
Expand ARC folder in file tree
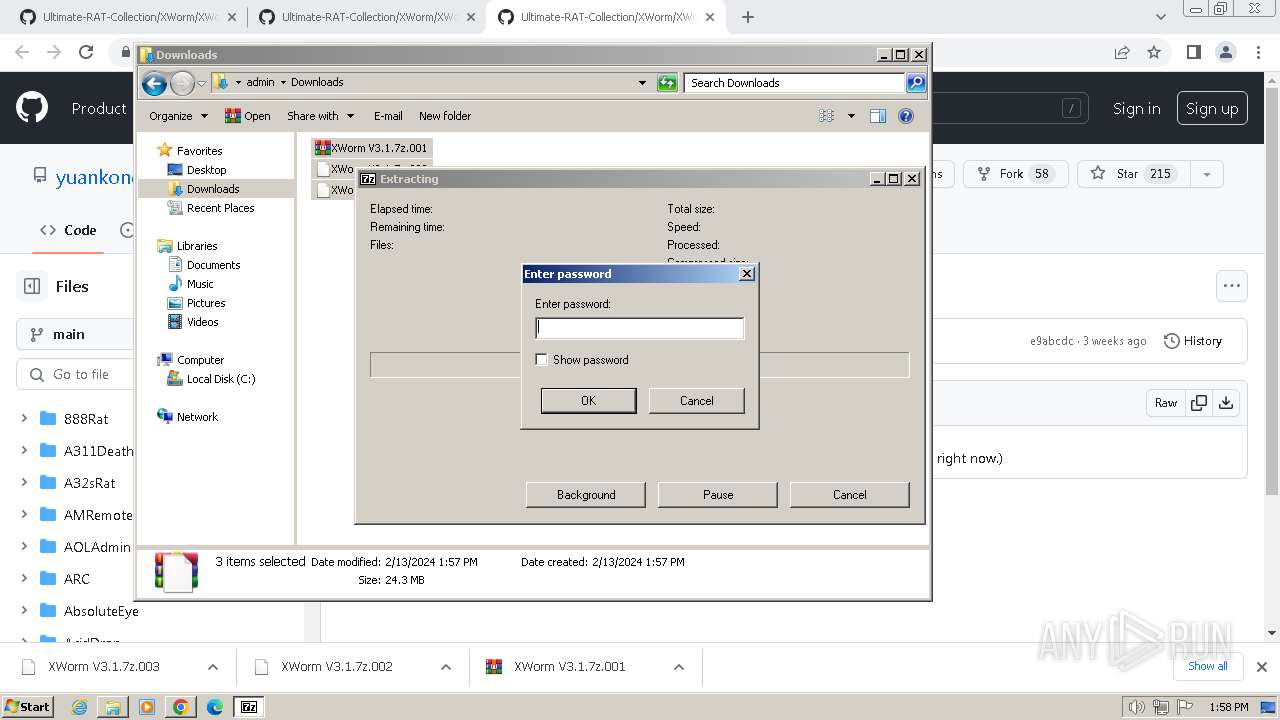pos(25,579)
